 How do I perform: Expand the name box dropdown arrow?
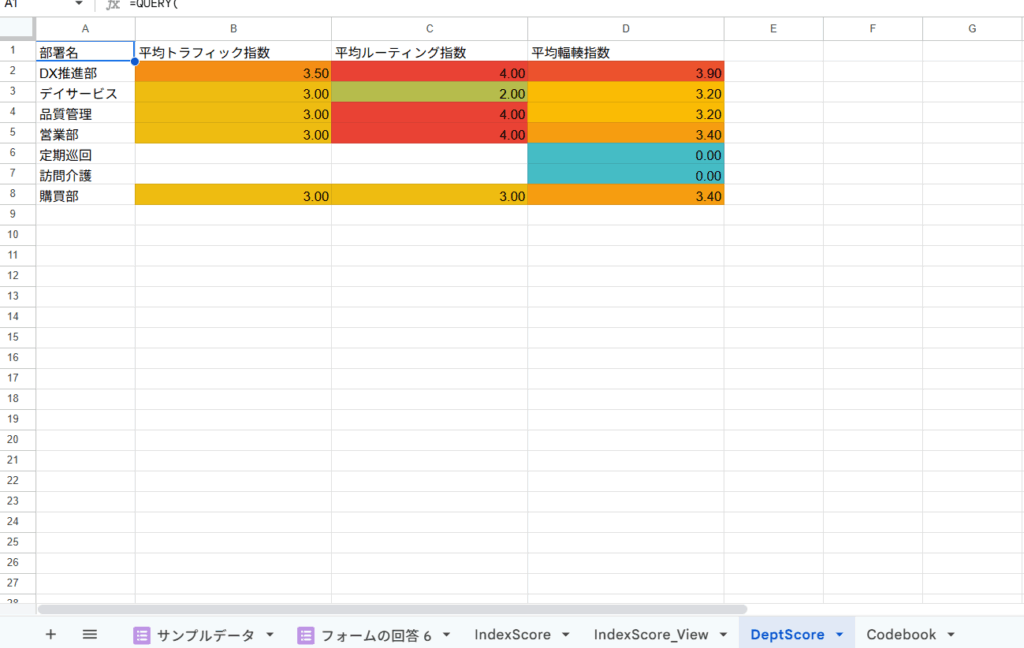tap(79, 4)
